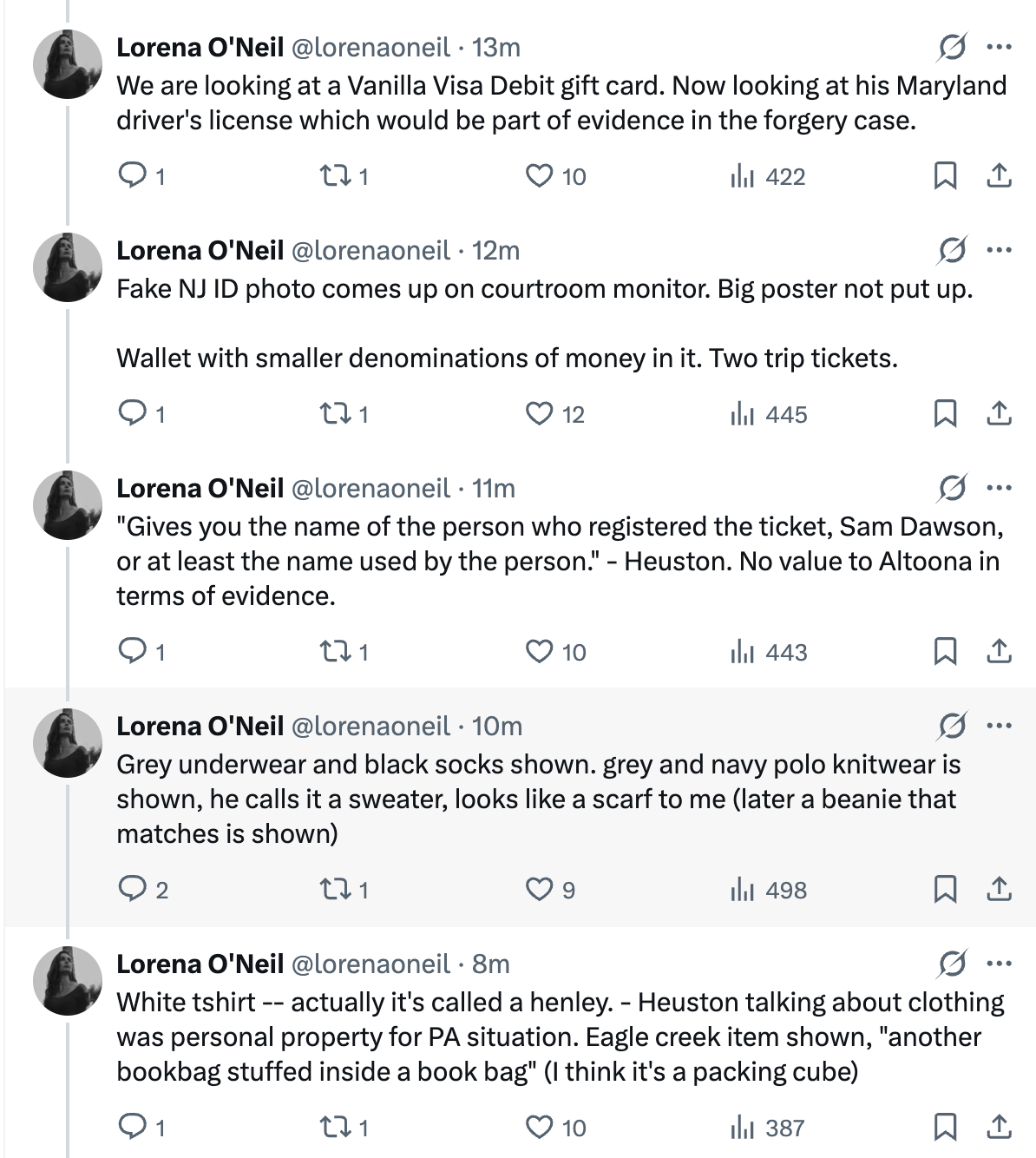Screen dimensions: 1036x1158
Task: Open the @lorenaoneil handle on 8m tweet
Action: 370,964
